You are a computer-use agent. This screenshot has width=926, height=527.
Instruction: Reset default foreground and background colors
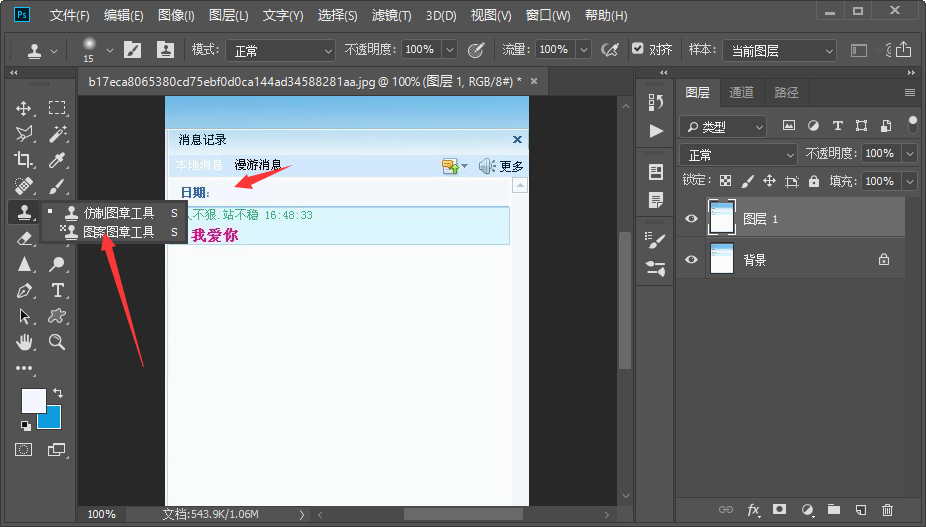coord(25,425)
